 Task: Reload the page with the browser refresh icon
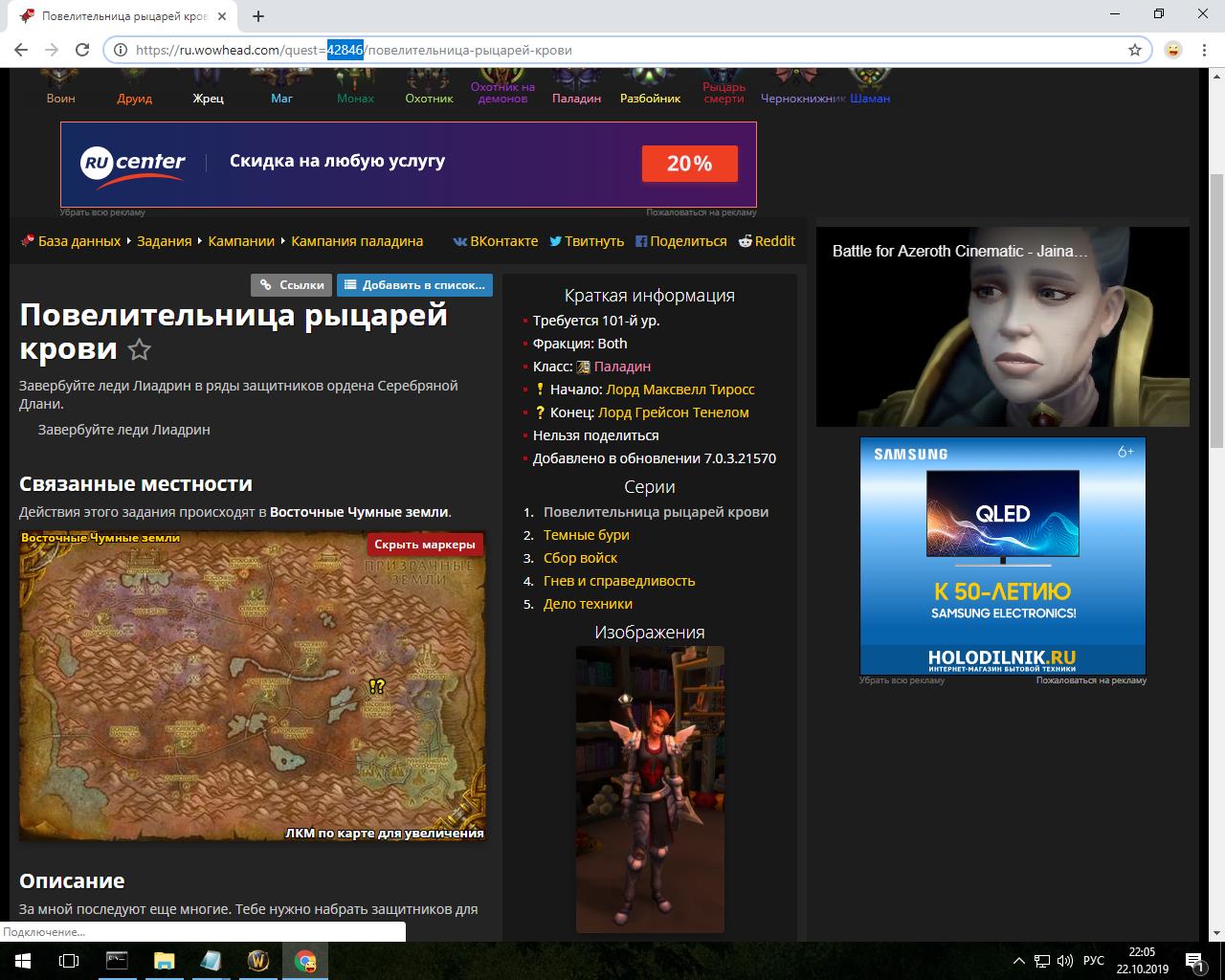(x=82, y=50)
